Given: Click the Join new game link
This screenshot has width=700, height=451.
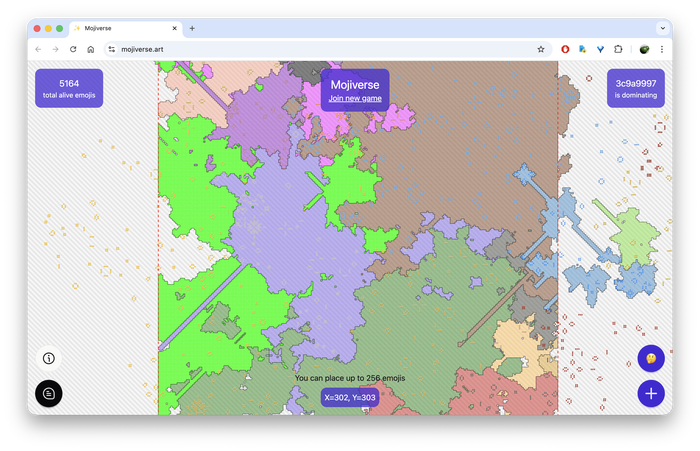Looking at the screenshot, I should (x=355, y=99).
